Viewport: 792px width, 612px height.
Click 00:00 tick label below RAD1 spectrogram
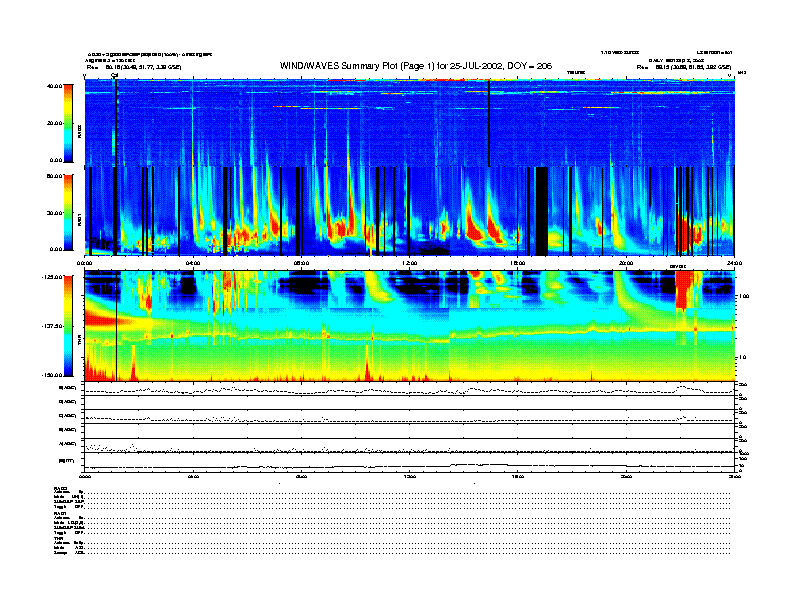tap(84, 263)
